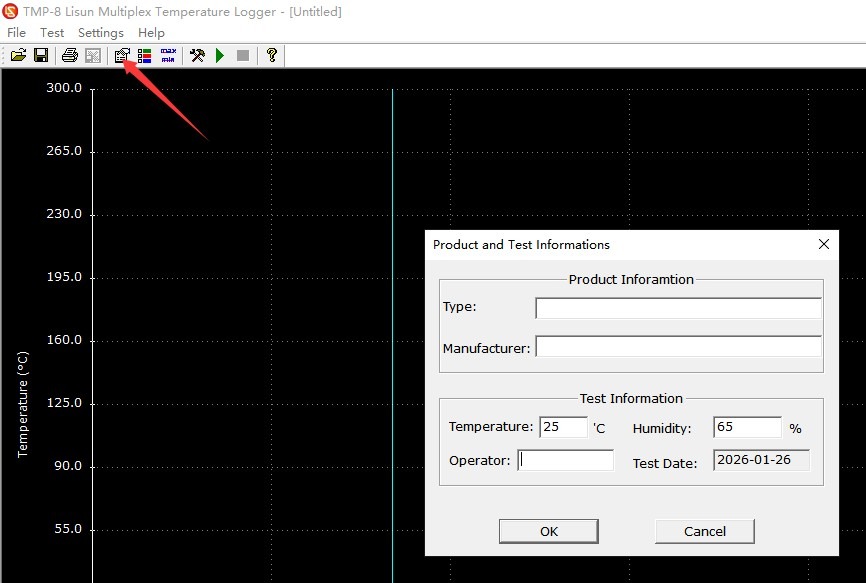Viewport: 866px width, 583px height.
Task: Focus the Type input field
Action: (678, 308)
